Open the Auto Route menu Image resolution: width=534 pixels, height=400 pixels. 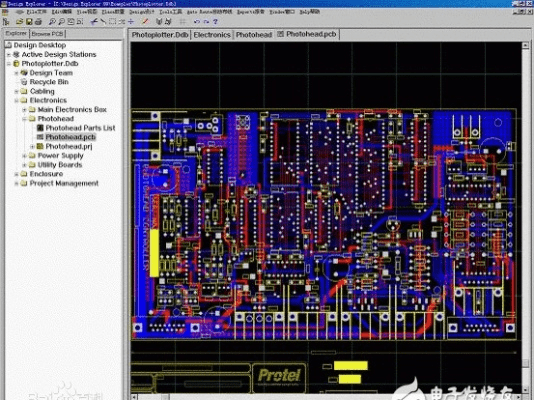point(209,12)
